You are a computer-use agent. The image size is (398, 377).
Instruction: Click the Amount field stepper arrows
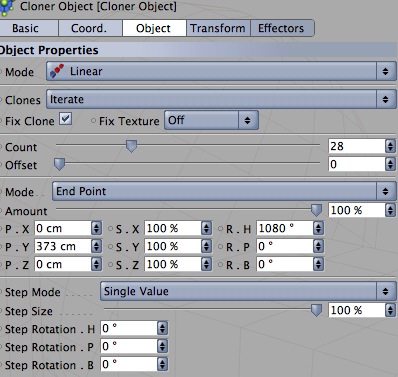390,210
